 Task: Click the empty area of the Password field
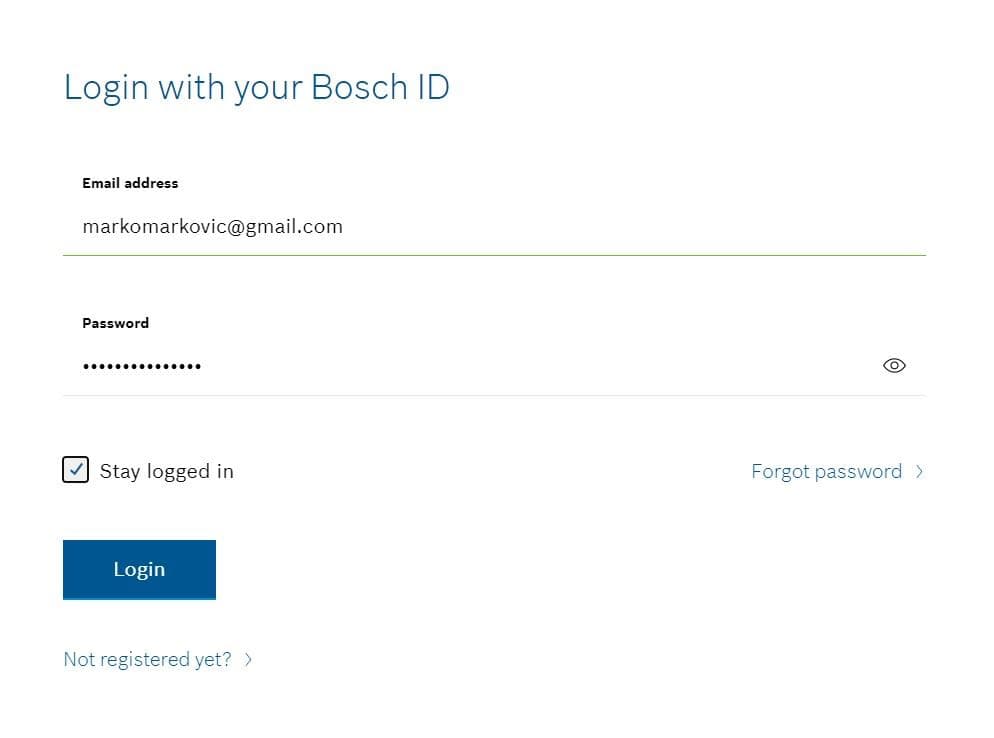tap(539, 366)
